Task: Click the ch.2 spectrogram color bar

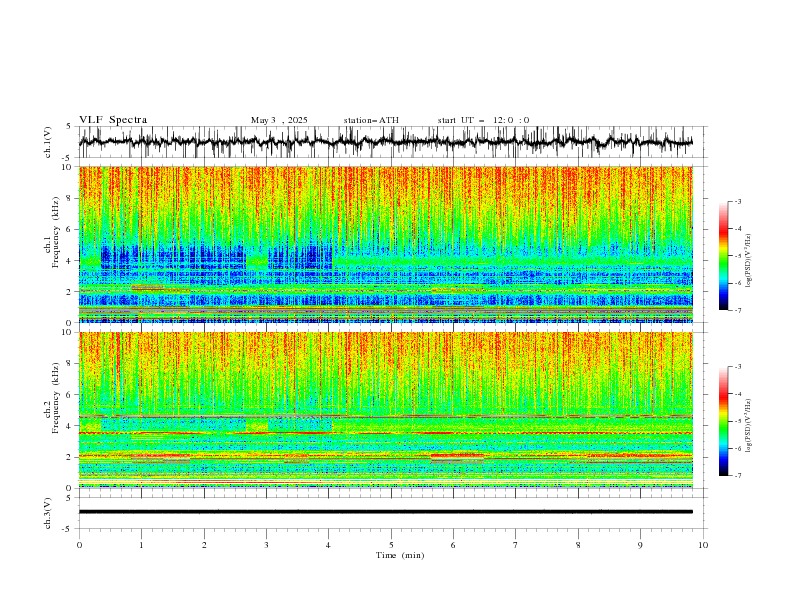Action: pyautogui.click(x=723, y=421)
